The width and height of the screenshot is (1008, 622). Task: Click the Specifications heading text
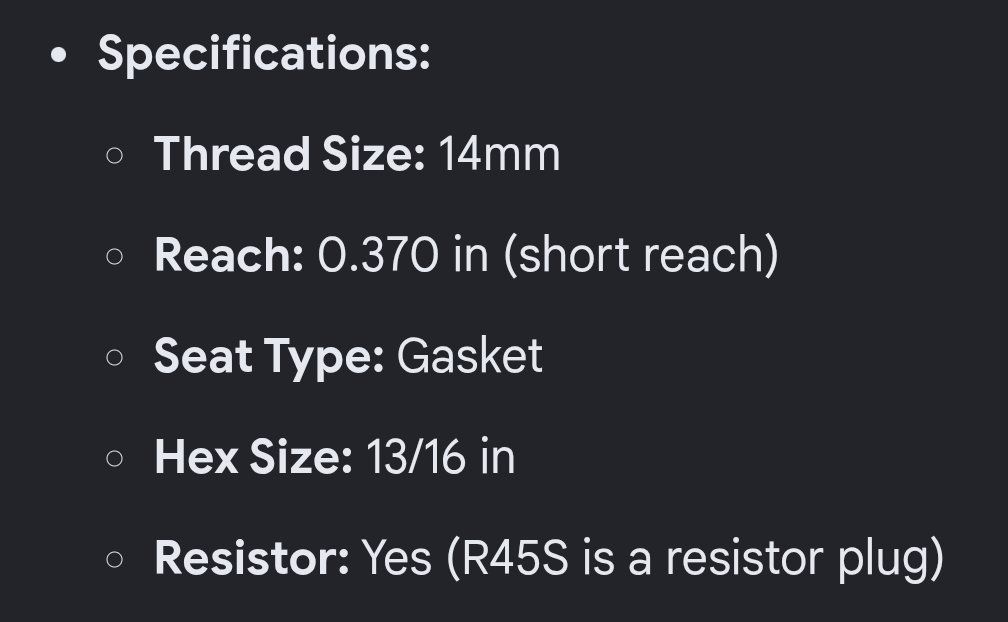pos(264,55)
